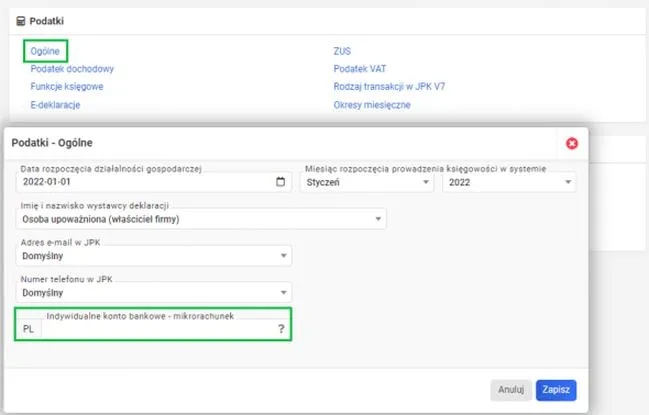Viewport: 649px width, 415px height.
Task: Open Okresy miesięczne link
Action: (x=372, y=105)
